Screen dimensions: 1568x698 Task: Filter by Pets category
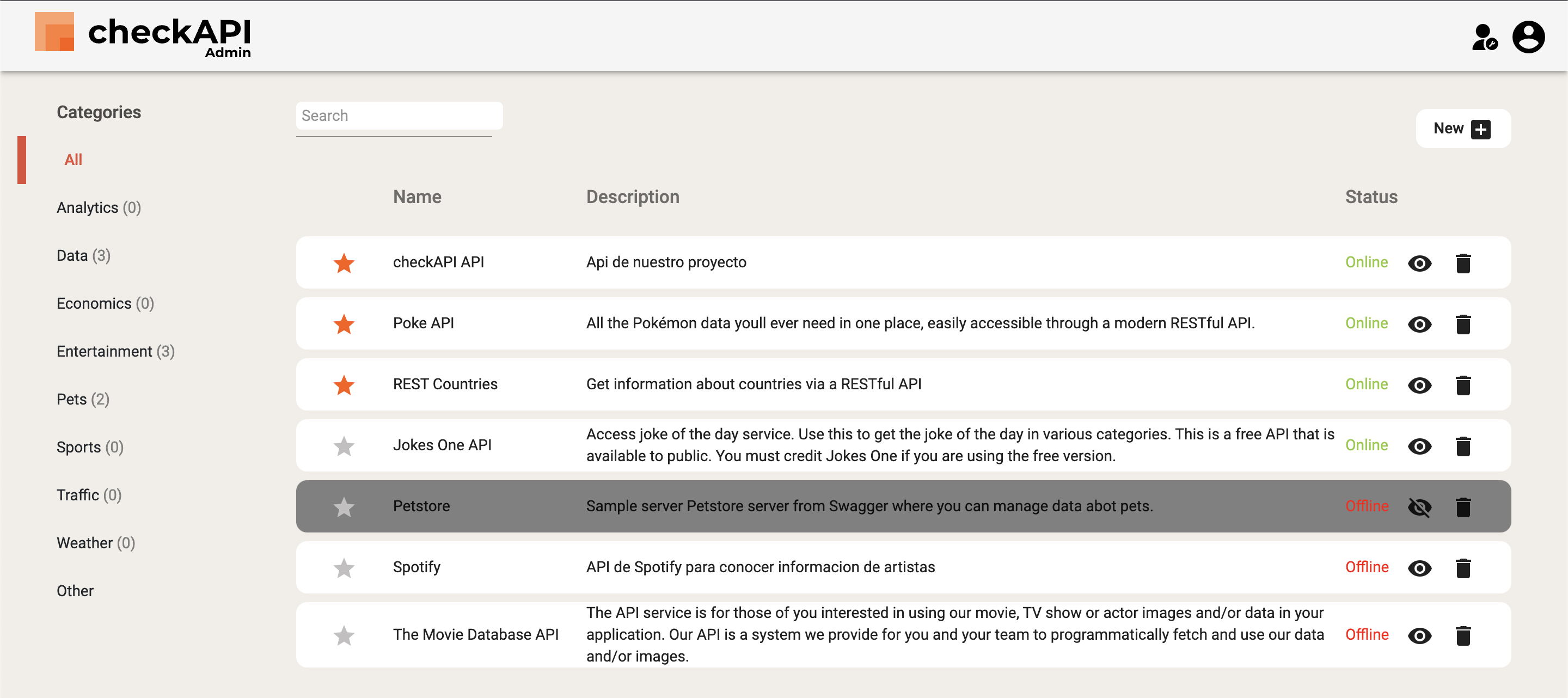point(83,399)
